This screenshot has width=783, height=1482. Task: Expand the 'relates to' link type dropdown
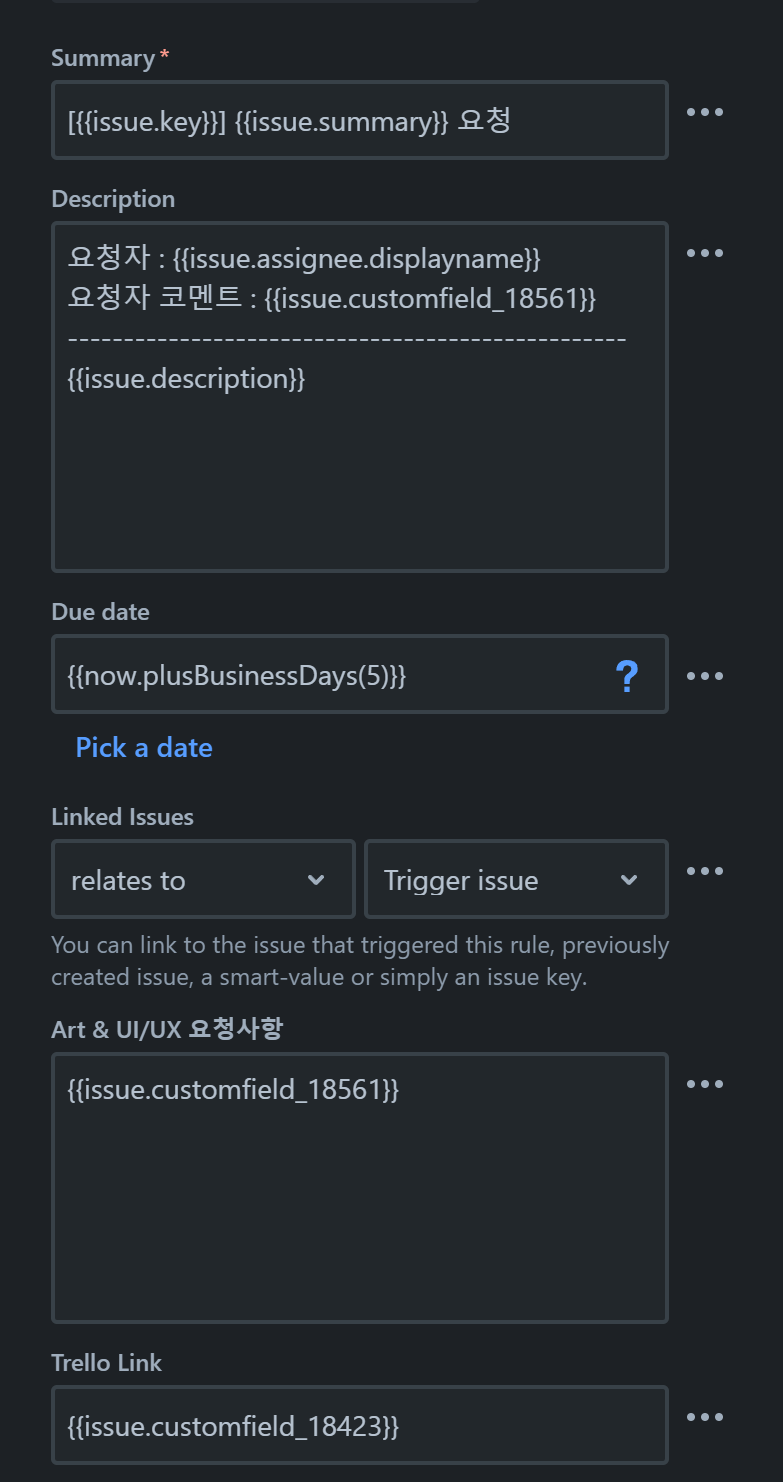point(202,880)
